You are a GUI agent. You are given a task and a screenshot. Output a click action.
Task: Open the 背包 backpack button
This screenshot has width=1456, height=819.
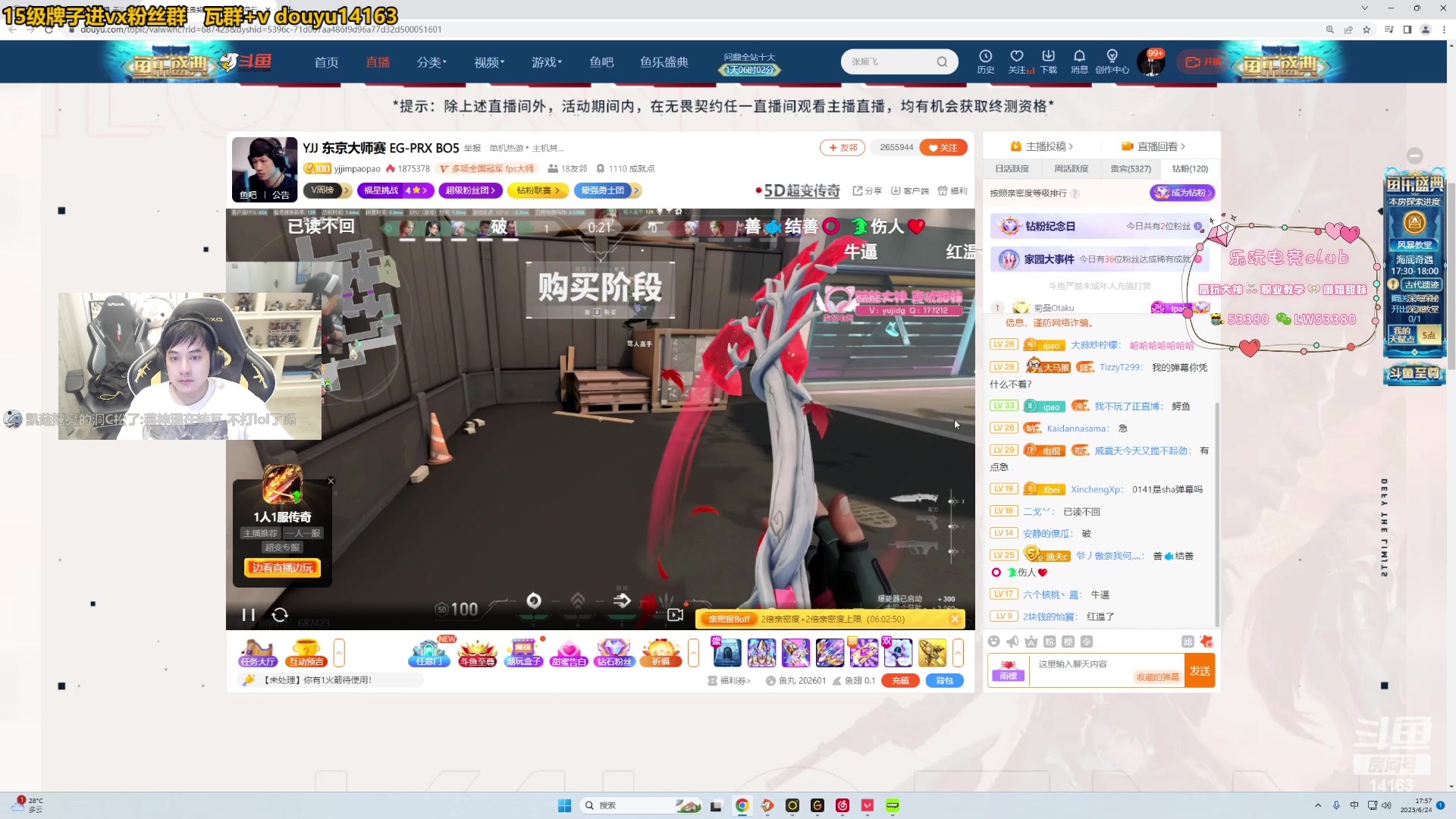945,681
